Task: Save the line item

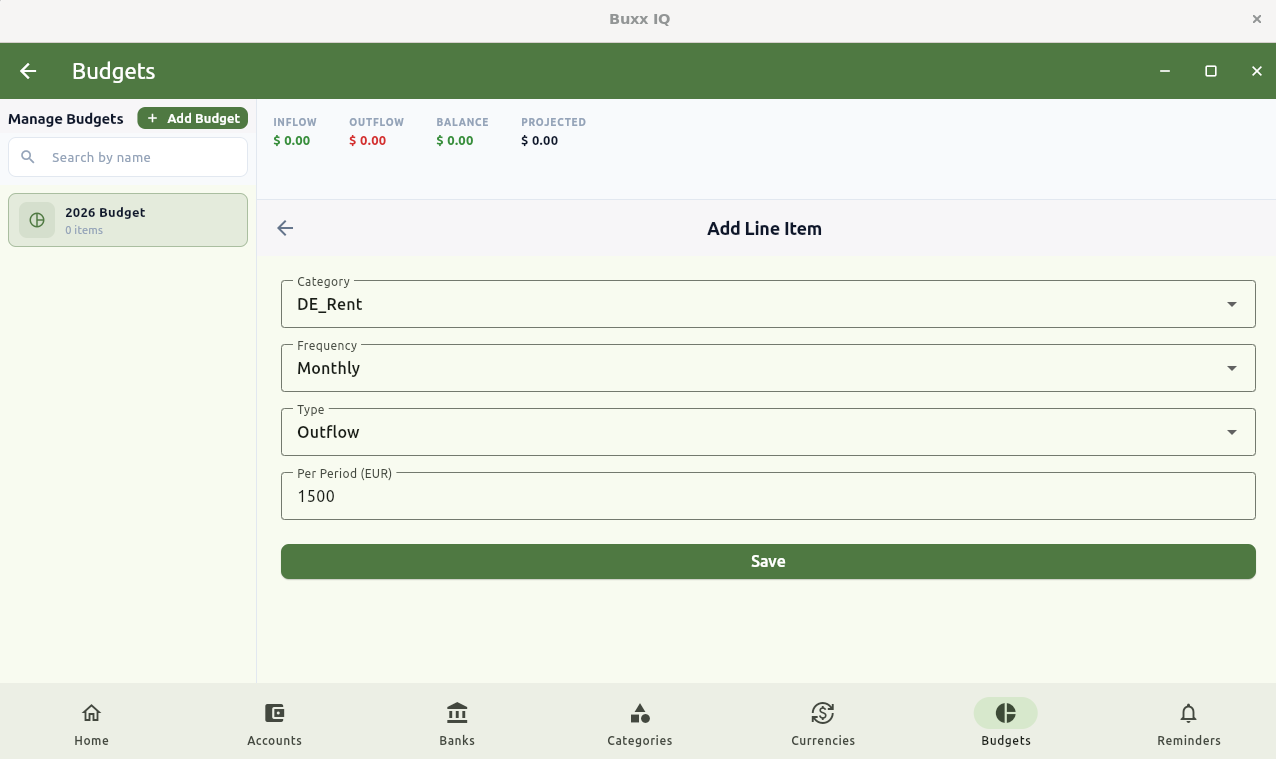Action: coord(768,561)
